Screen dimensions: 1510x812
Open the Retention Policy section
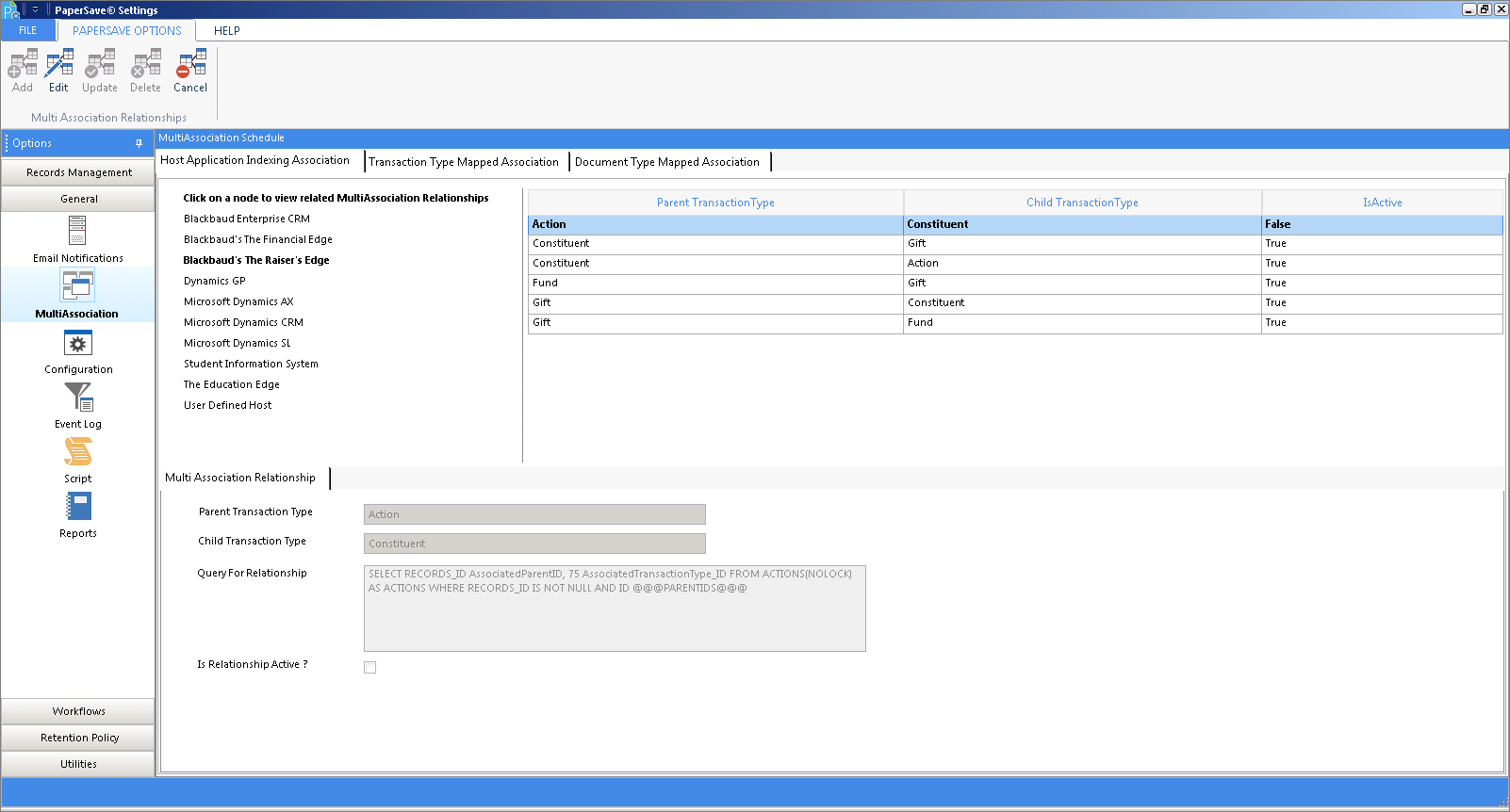(x=78, y=738)
